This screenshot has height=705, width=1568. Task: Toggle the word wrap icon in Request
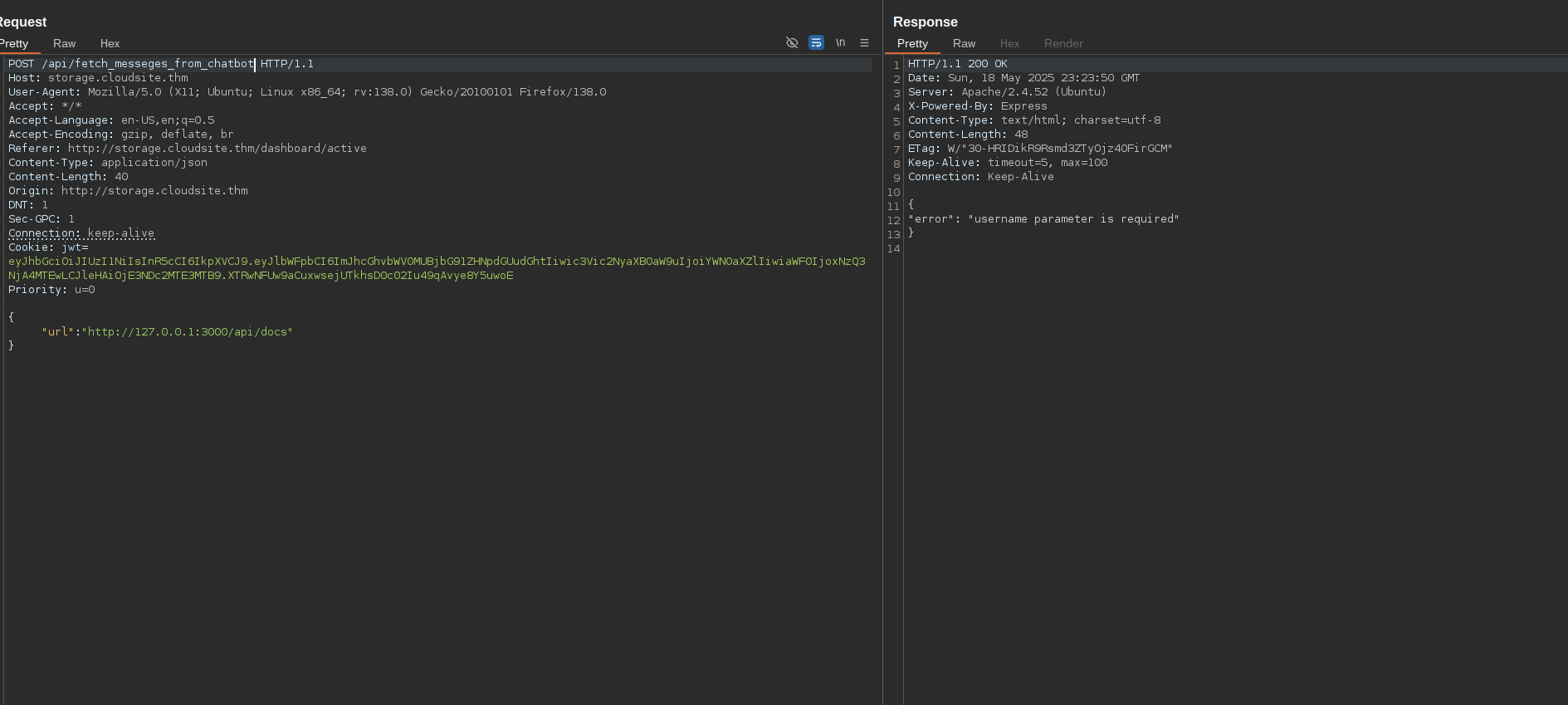point(817,42)
